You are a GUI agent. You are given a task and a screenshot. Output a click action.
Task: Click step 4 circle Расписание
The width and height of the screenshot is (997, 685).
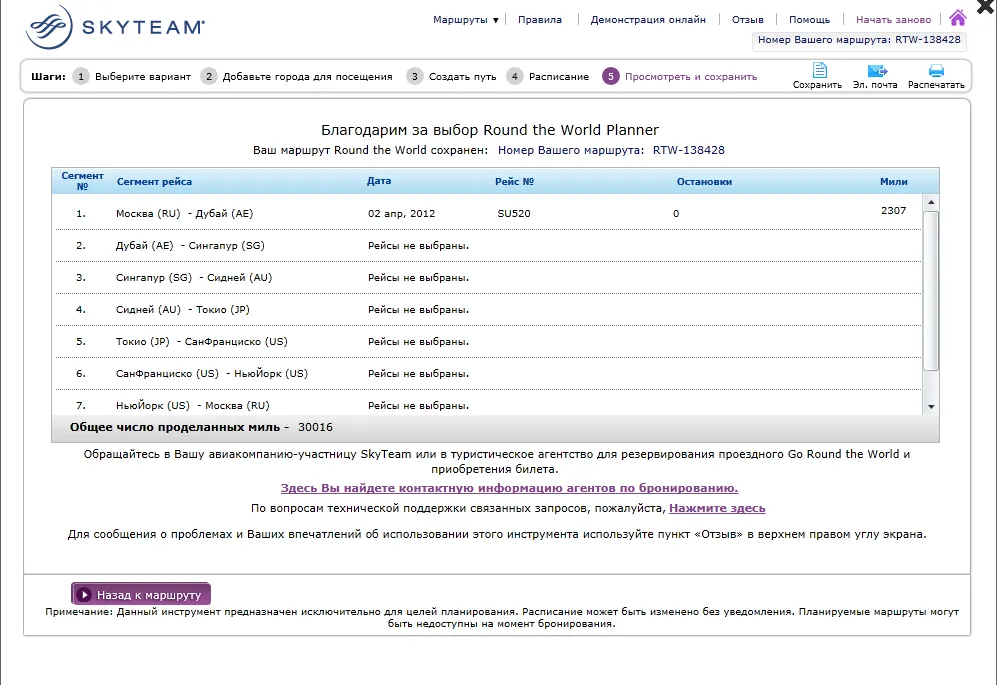coord(514,76)
